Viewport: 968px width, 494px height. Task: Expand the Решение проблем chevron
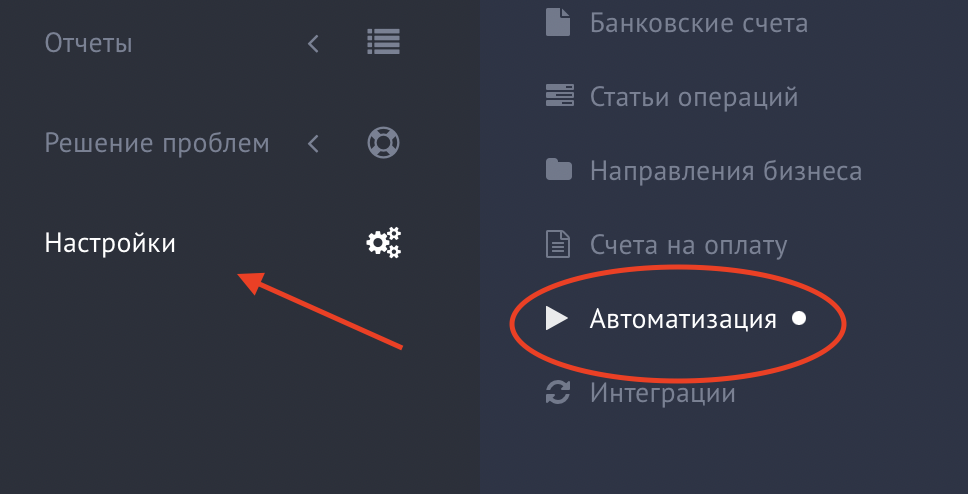point(313,144)
